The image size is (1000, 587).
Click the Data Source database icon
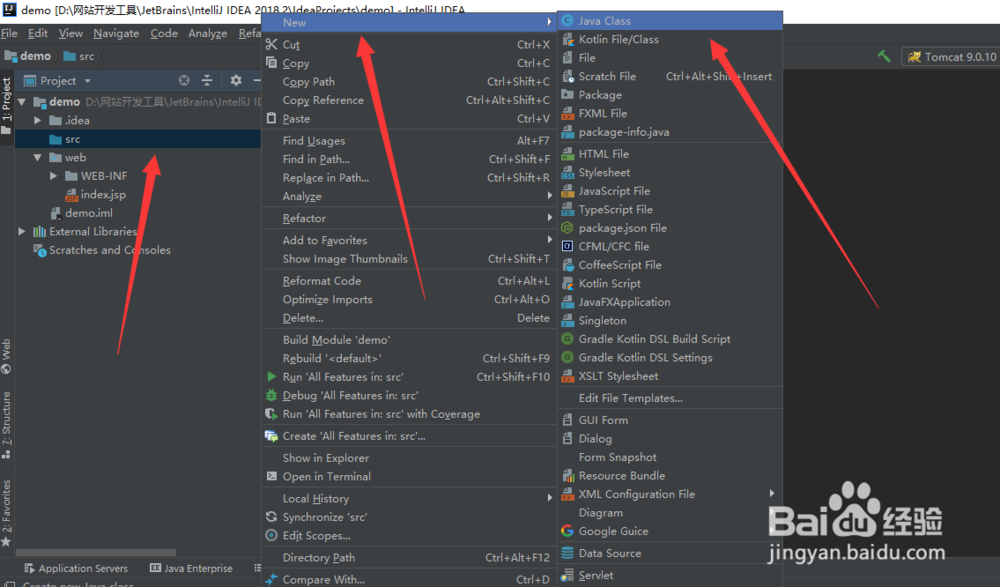tap(567, 553)
